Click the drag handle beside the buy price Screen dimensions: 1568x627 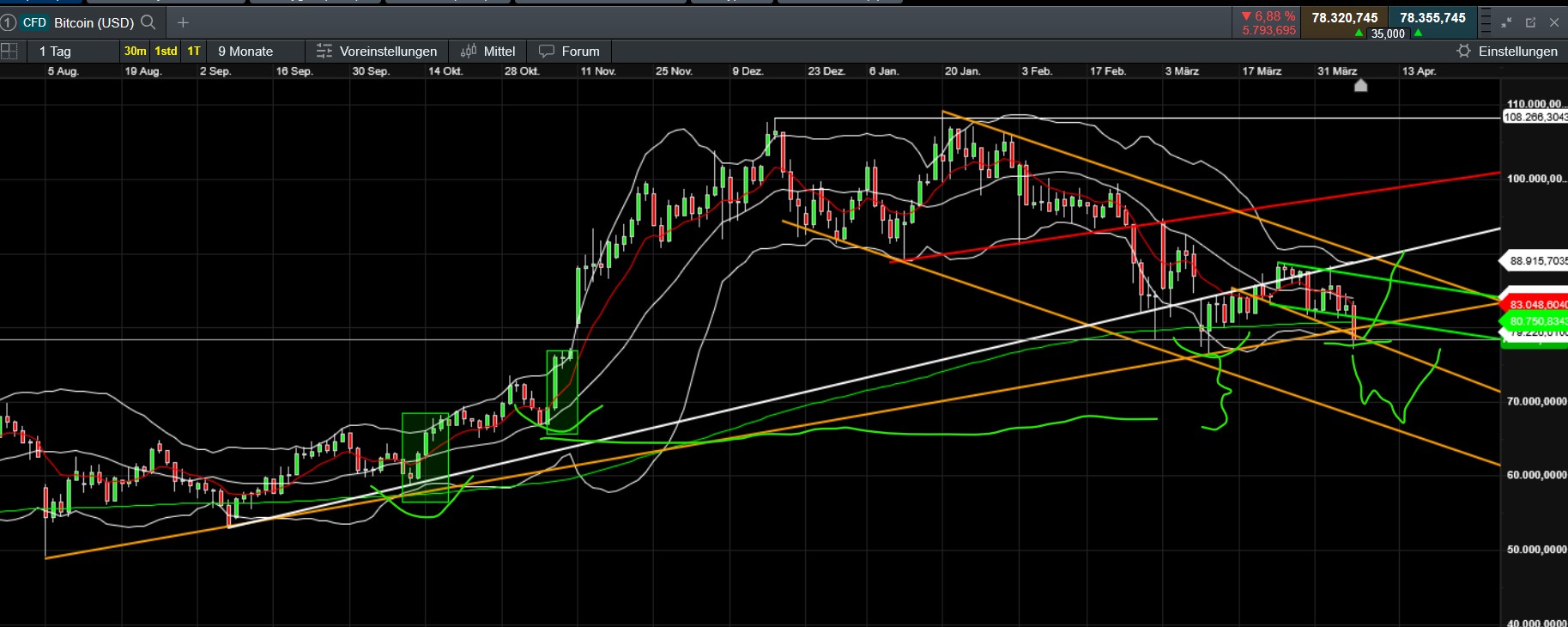click(1487, 22)
